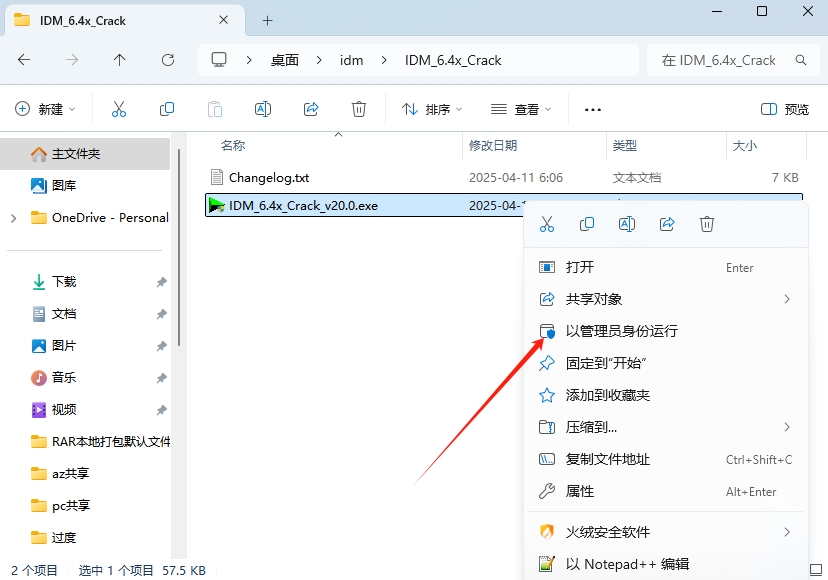Choose 打开 from context menu
The image size is (828, 580).
665,267
